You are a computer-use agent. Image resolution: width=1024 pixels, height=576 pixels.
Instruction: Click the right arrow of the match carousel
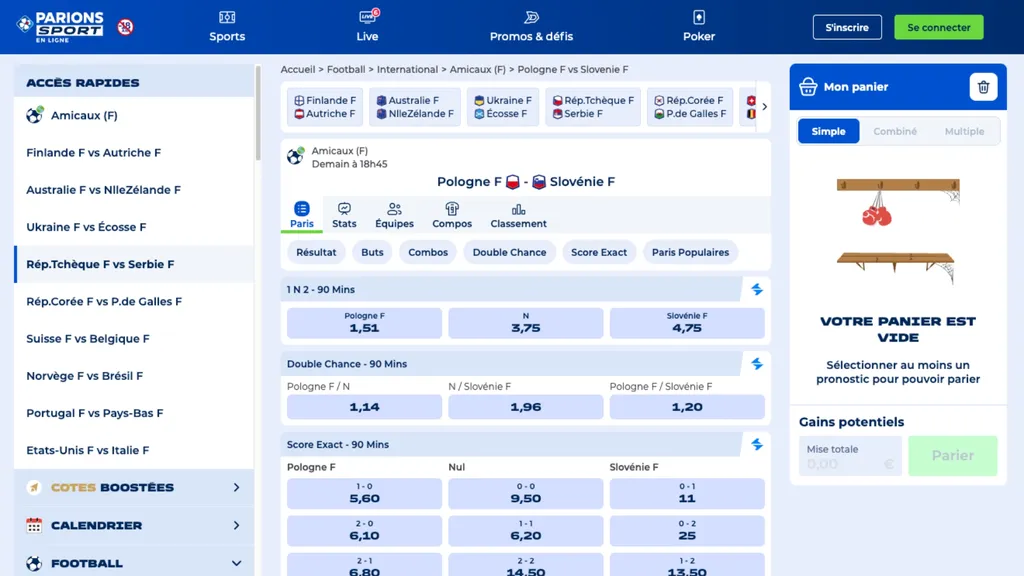[x=765, y=106]
